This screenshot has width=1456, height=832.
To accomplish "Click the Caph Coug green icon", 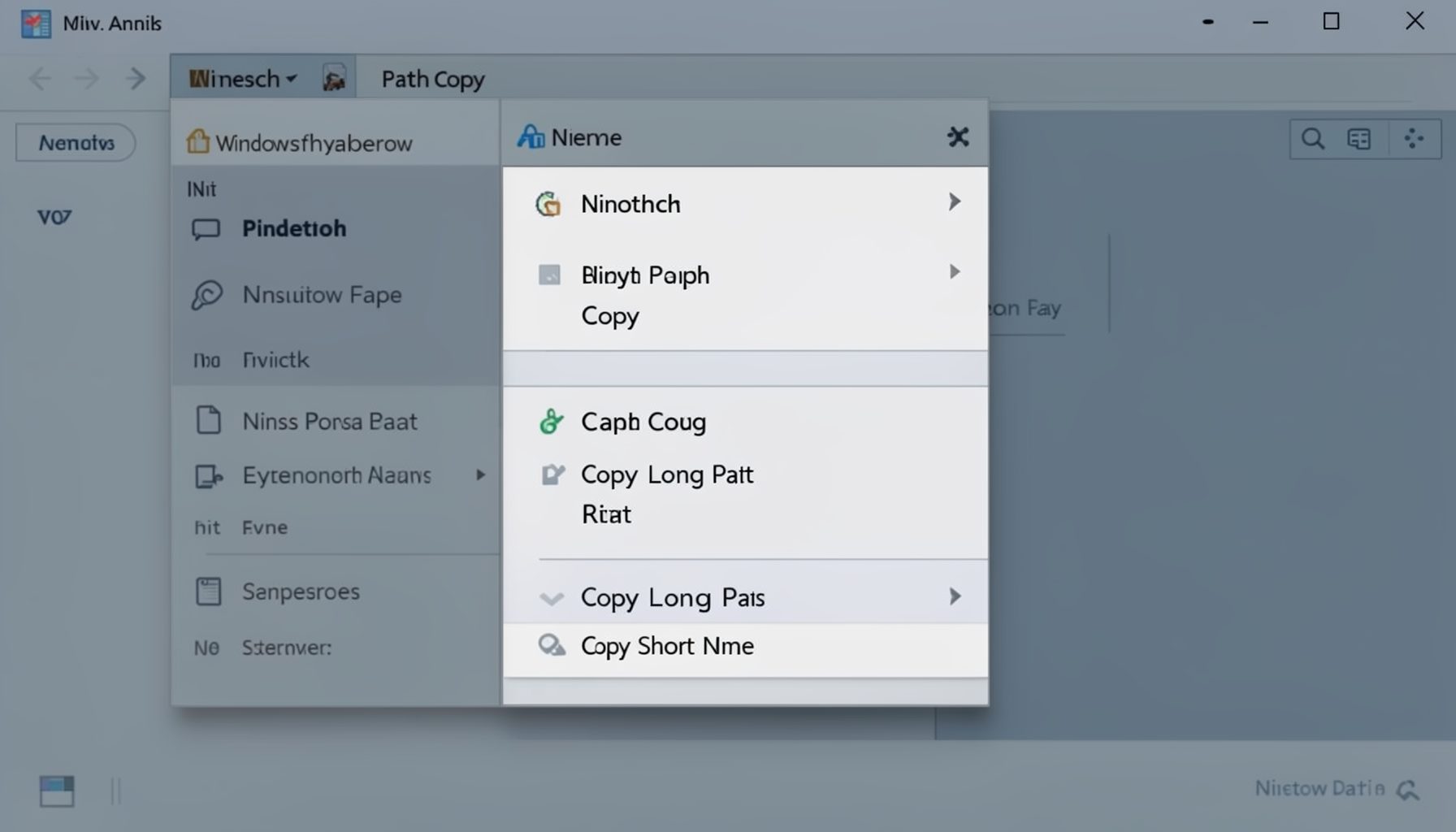I will coord(551,422).
